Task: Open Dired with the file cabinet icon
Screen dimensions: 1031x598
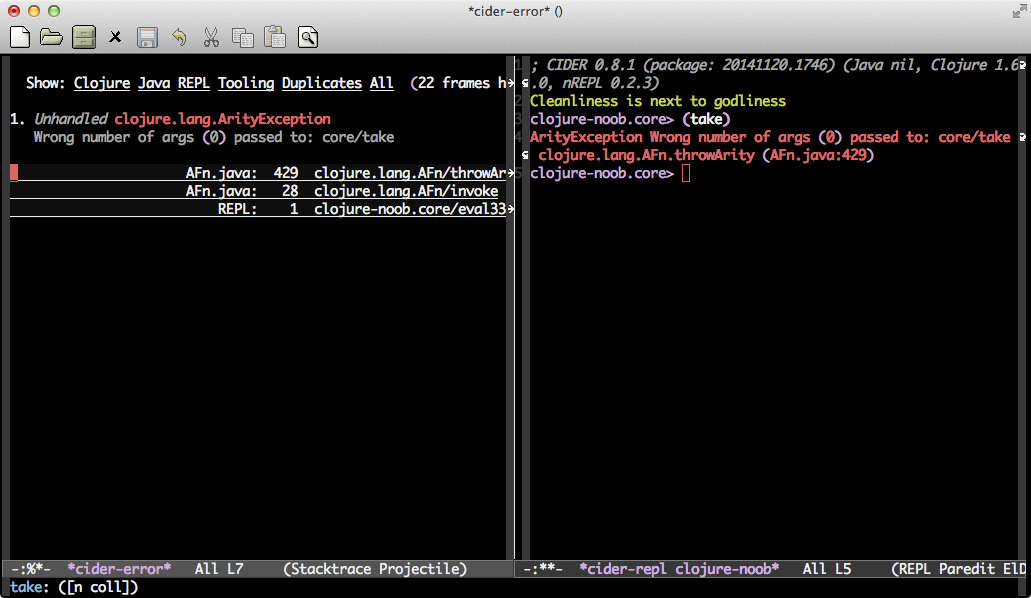Action: click(83, 38)
